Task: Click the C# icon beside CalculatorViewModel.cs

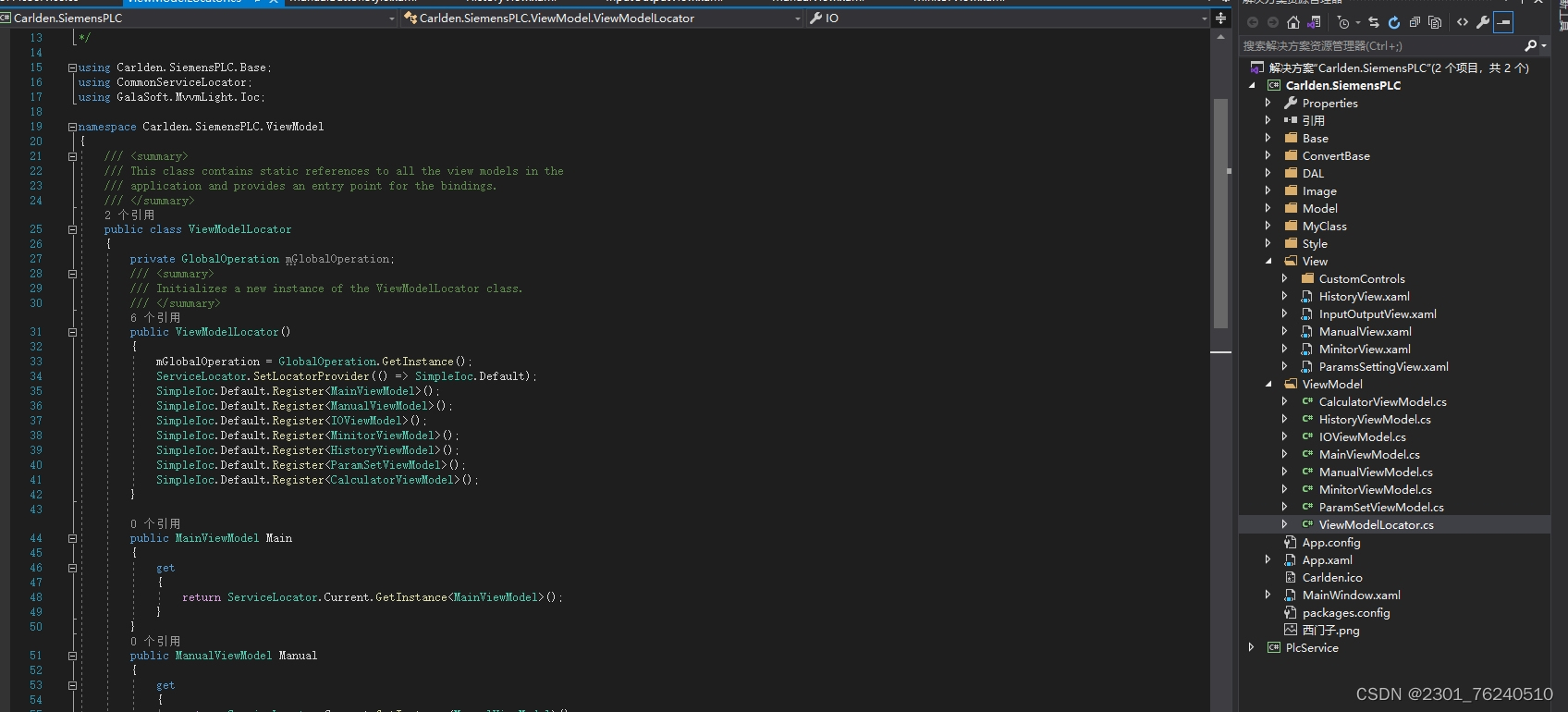Action: pyautogui.click(x=1307, y=402)
